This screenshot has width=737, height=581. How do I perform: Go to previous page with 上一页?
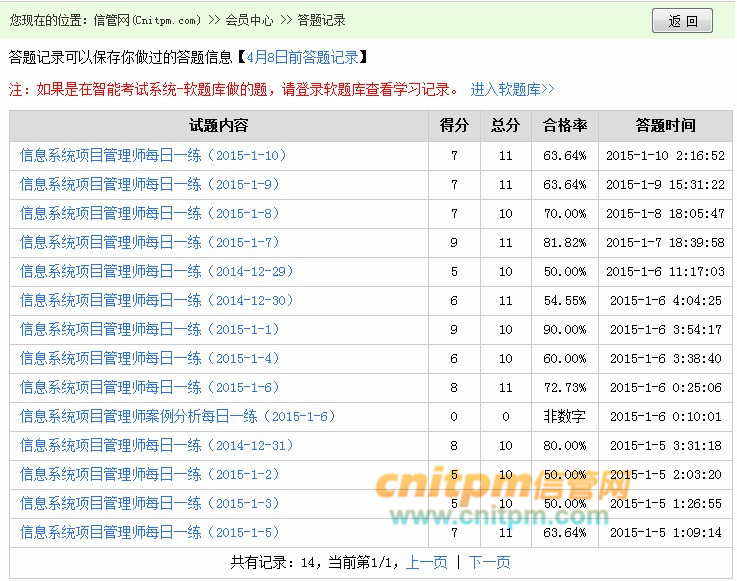pos(426,563)
